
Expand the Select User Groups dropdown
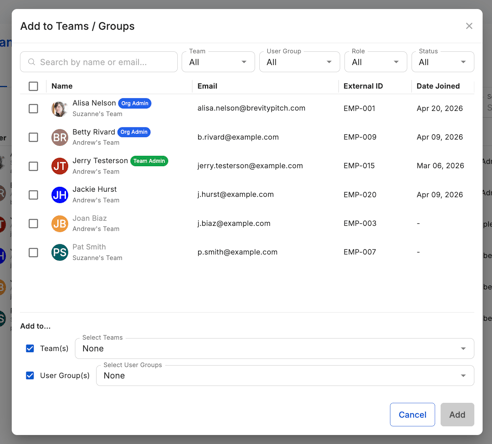pos(285,376)
